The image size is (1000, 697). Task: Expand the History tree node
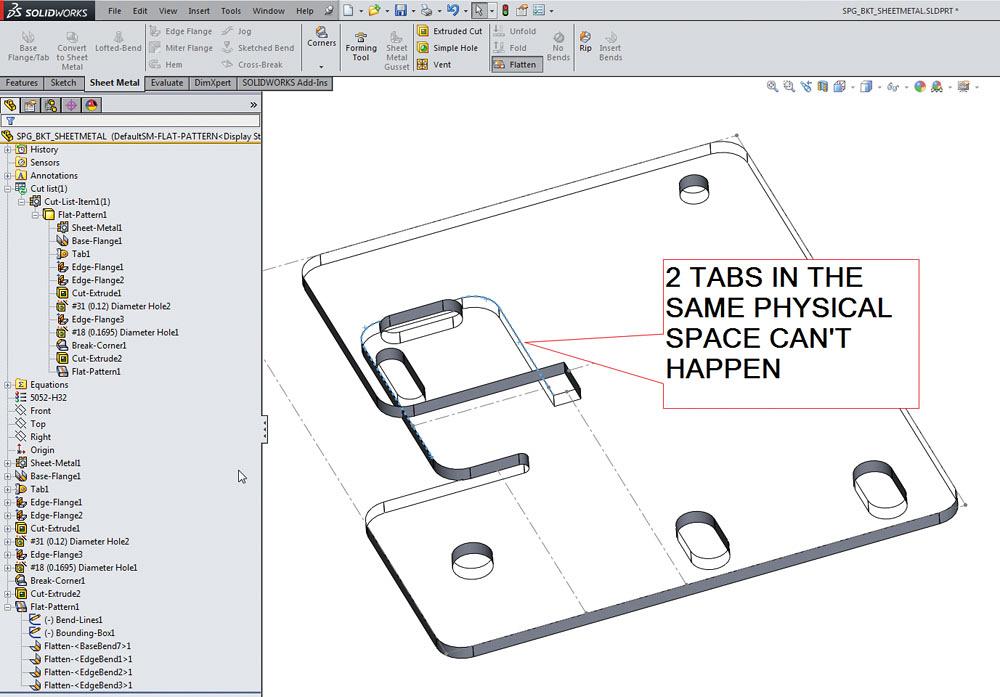point(8,150)
